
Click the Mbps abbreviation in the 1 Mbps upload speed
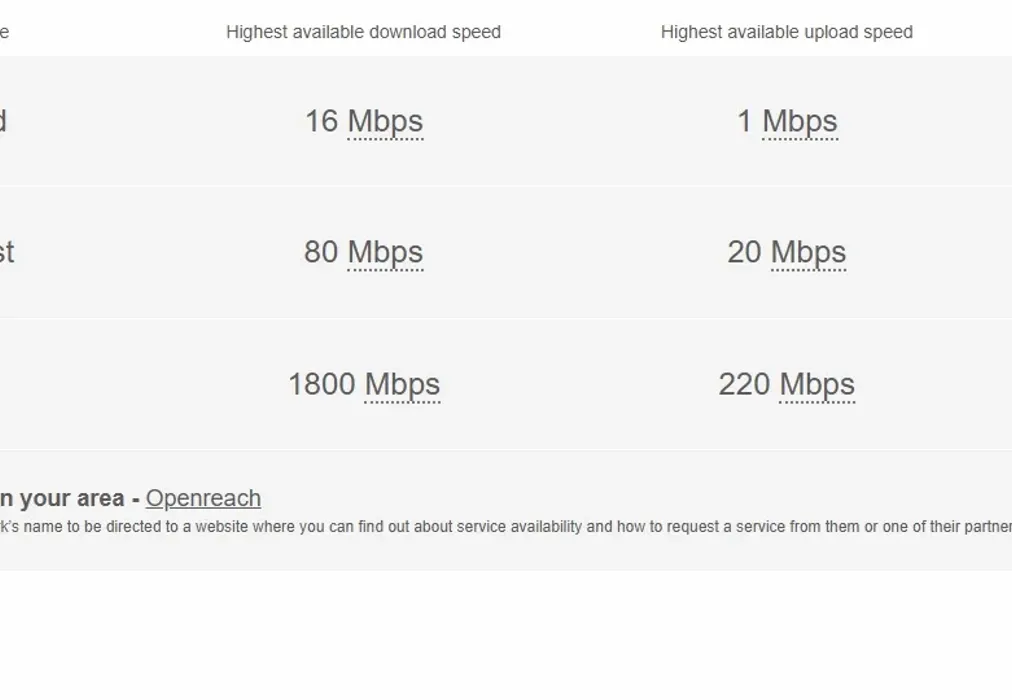pos(800,122)
